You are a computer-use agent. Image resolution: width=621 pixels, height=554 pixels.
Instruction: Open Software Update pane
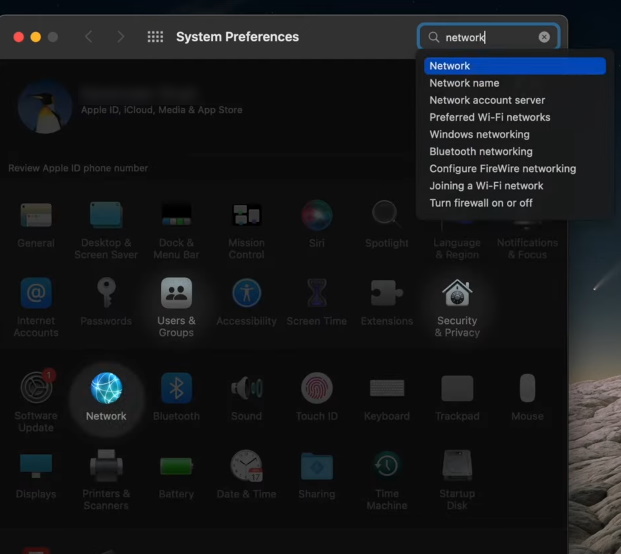pyautogui.click(x=36, y=388)
